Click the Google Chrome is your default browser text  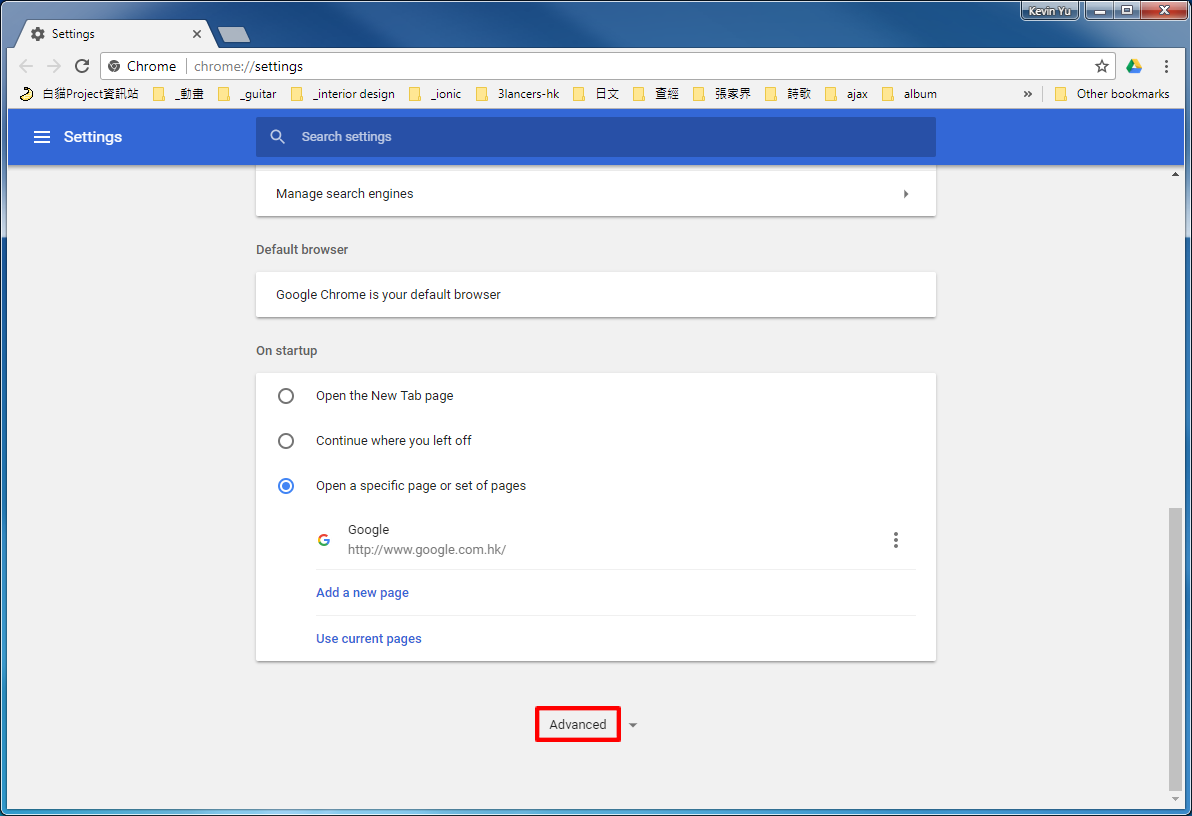pyautogui.click(x=388, y=294)
